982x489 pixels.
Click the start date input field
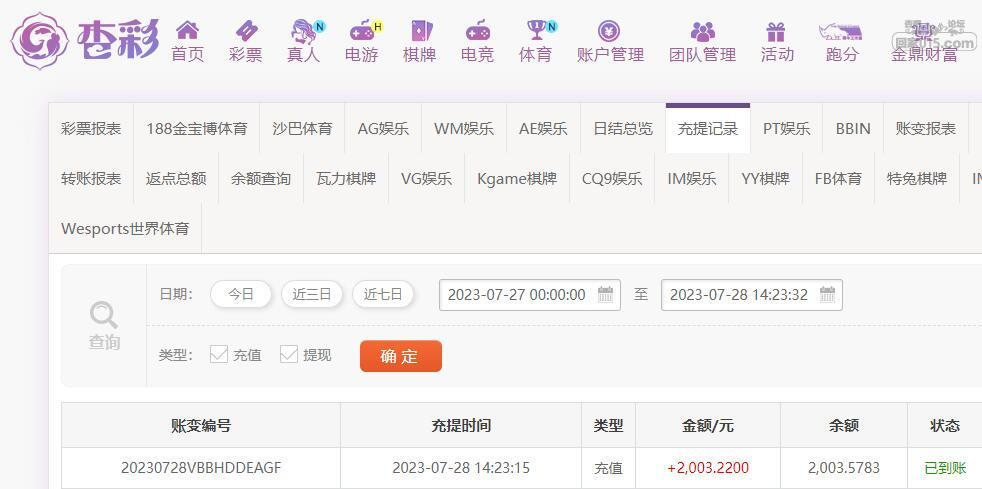coord(530,295)
